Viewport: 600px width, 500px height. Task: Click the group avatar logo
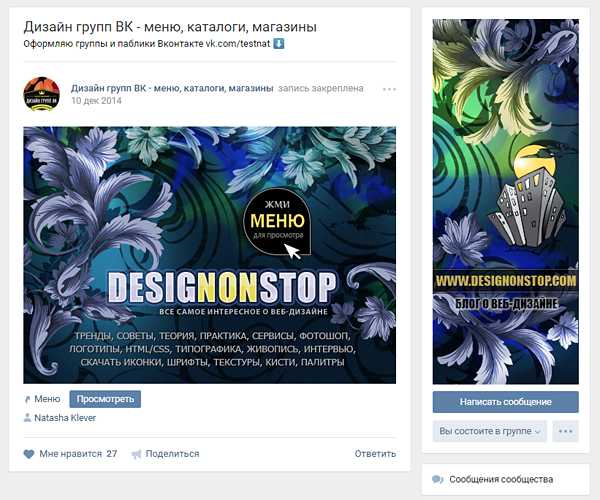[41, 94]
